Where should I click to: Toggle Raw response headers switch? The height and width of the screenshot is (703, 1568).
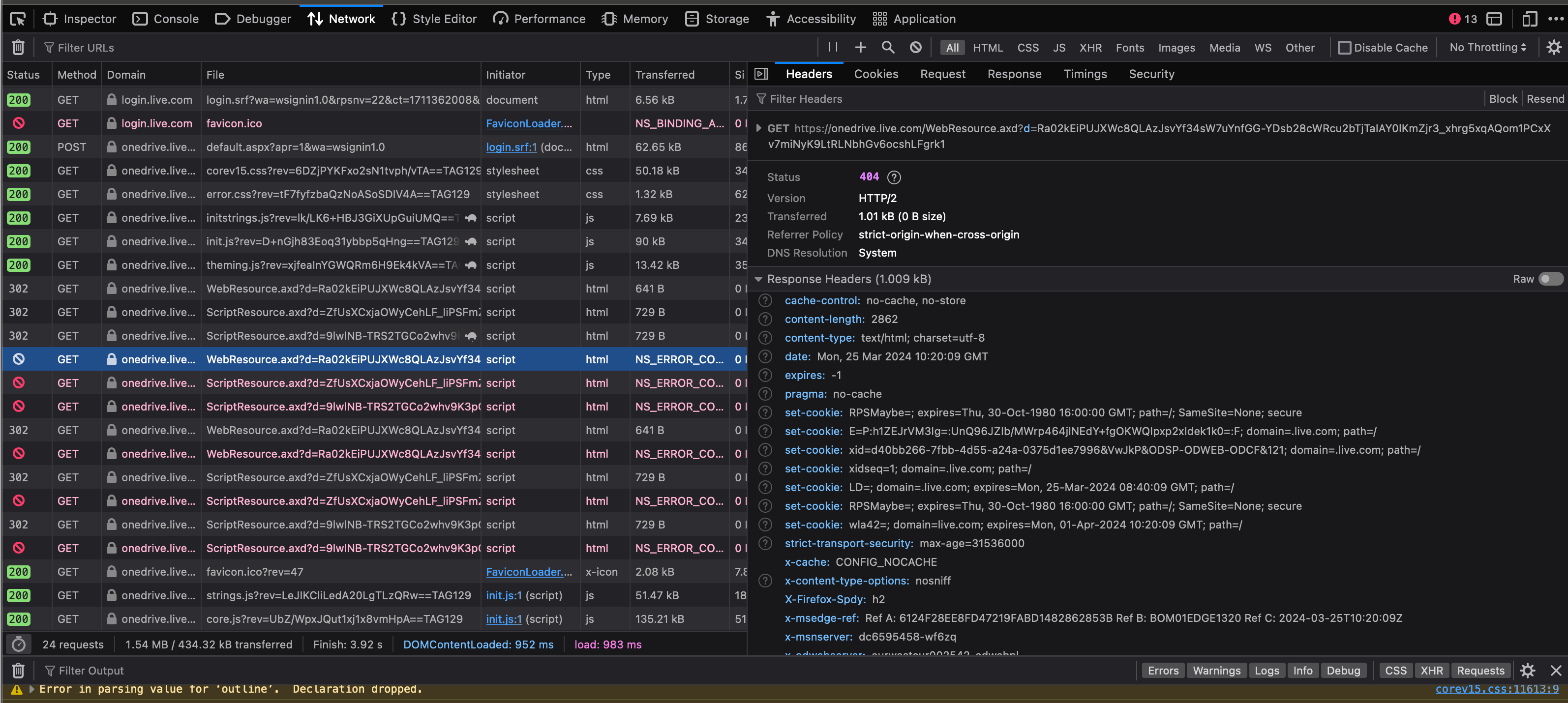pos(1550,279)
